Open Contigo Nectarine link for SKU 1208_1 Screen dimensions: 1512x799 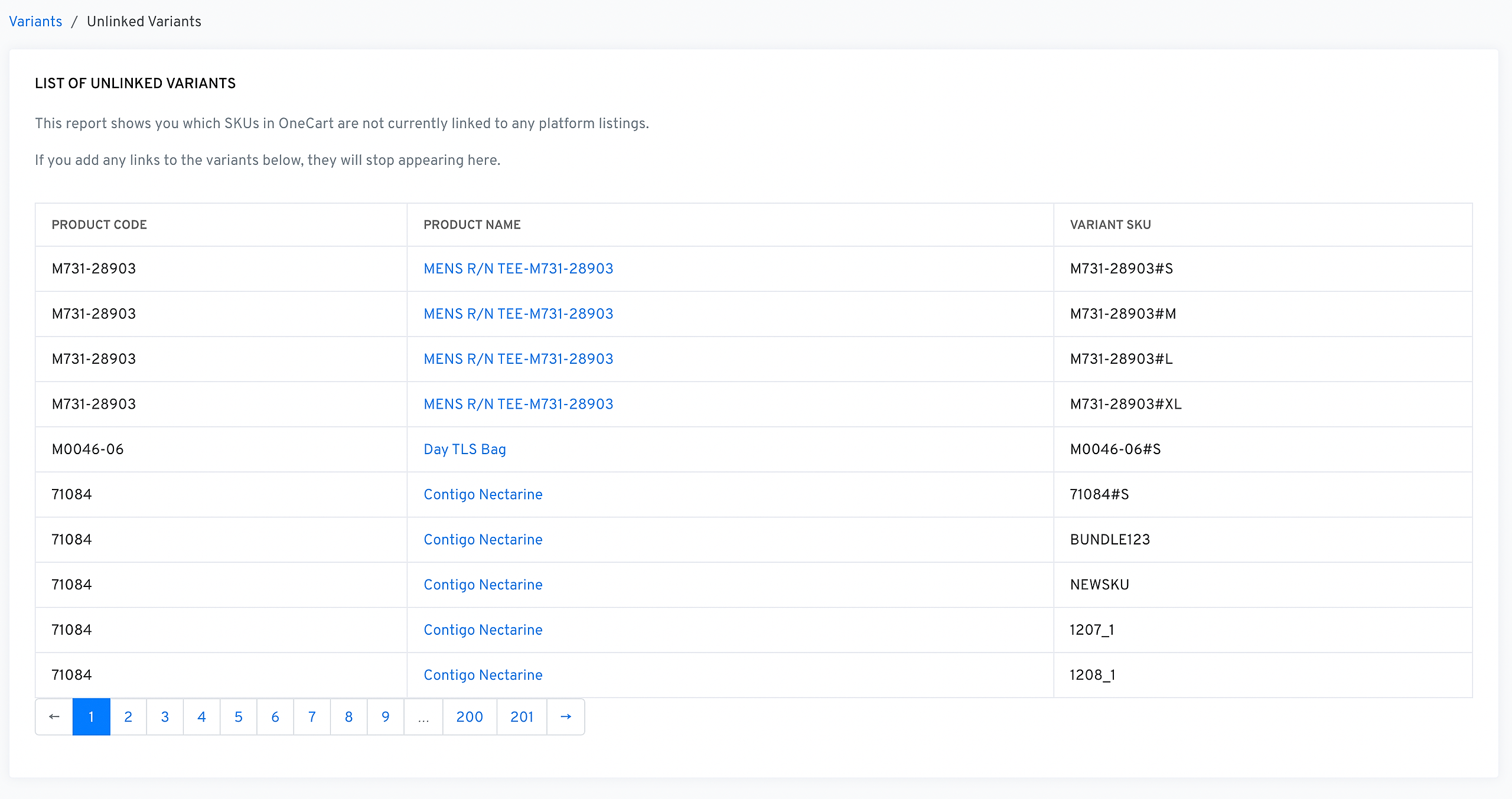pyautogui.click(x=483, y=675)
